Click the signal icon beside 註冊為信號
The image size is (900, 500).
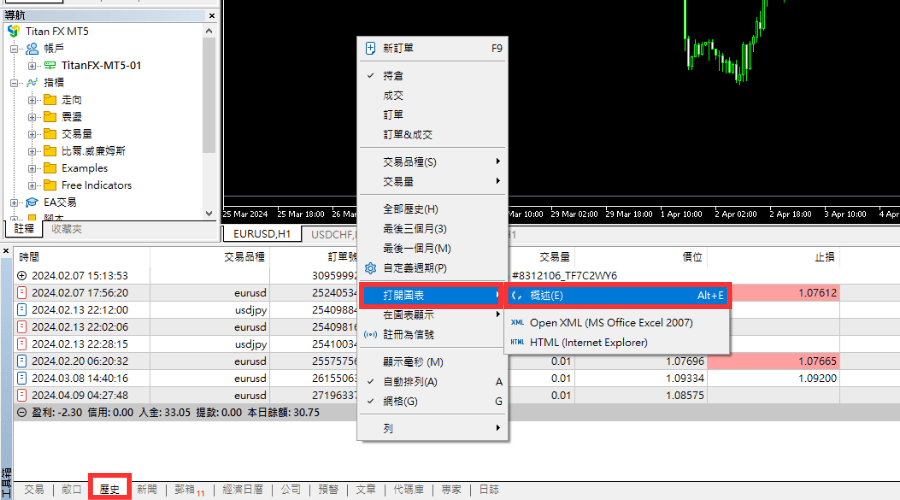coord(371,334)
